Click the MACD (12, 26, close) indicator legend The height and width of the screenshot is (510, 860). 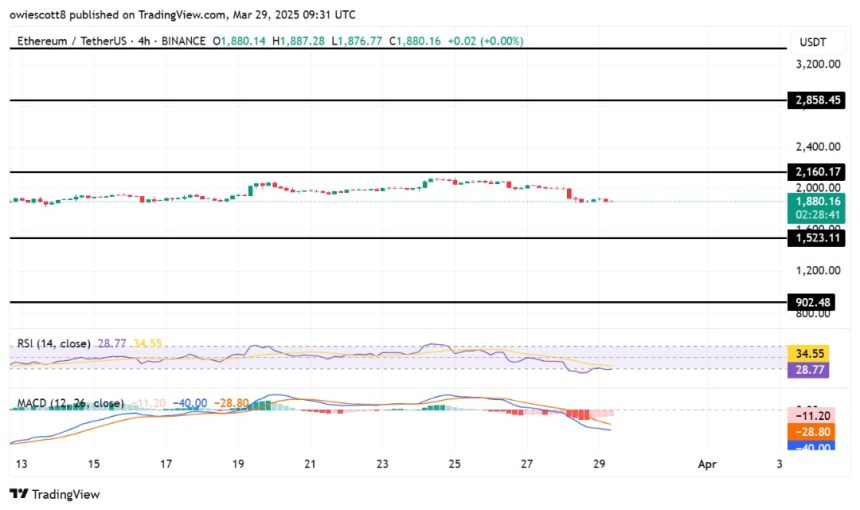(x=68, y=403)
